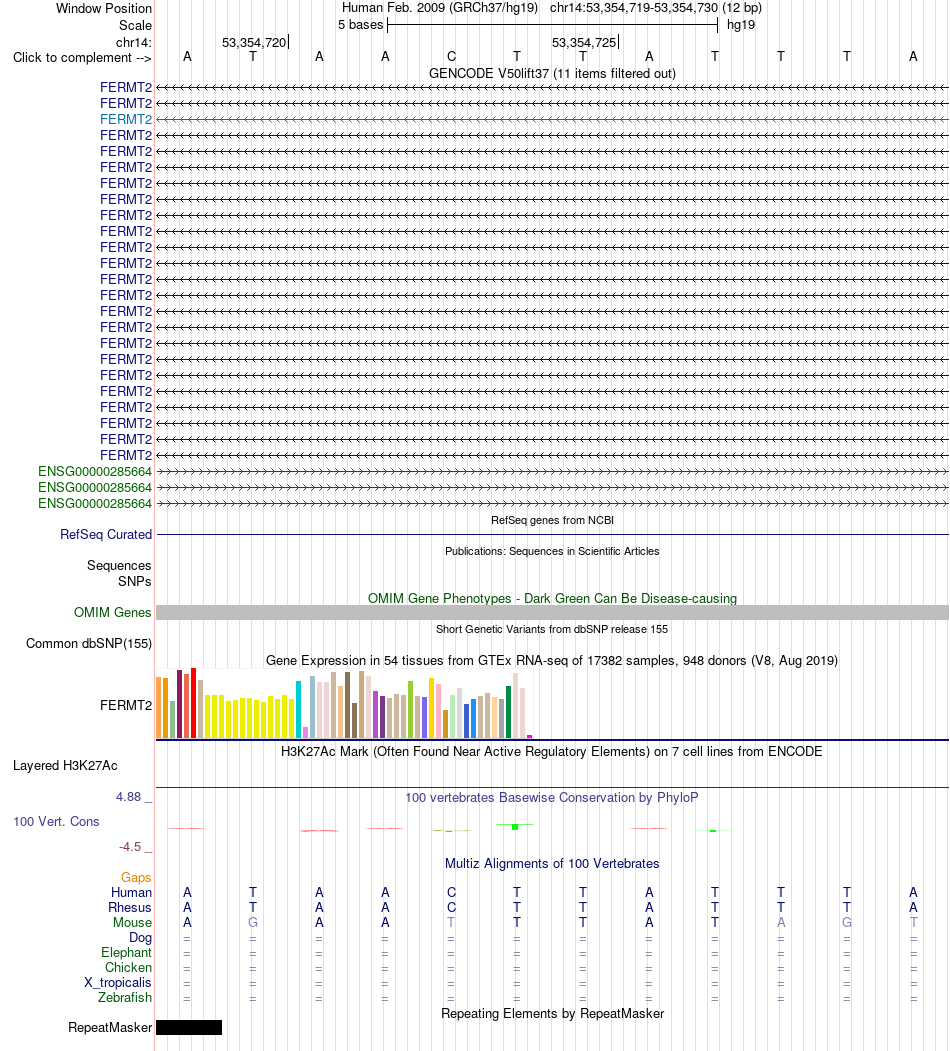Select the OMIM Genes track label
The image size is (950, 1051).
(113, 612)
